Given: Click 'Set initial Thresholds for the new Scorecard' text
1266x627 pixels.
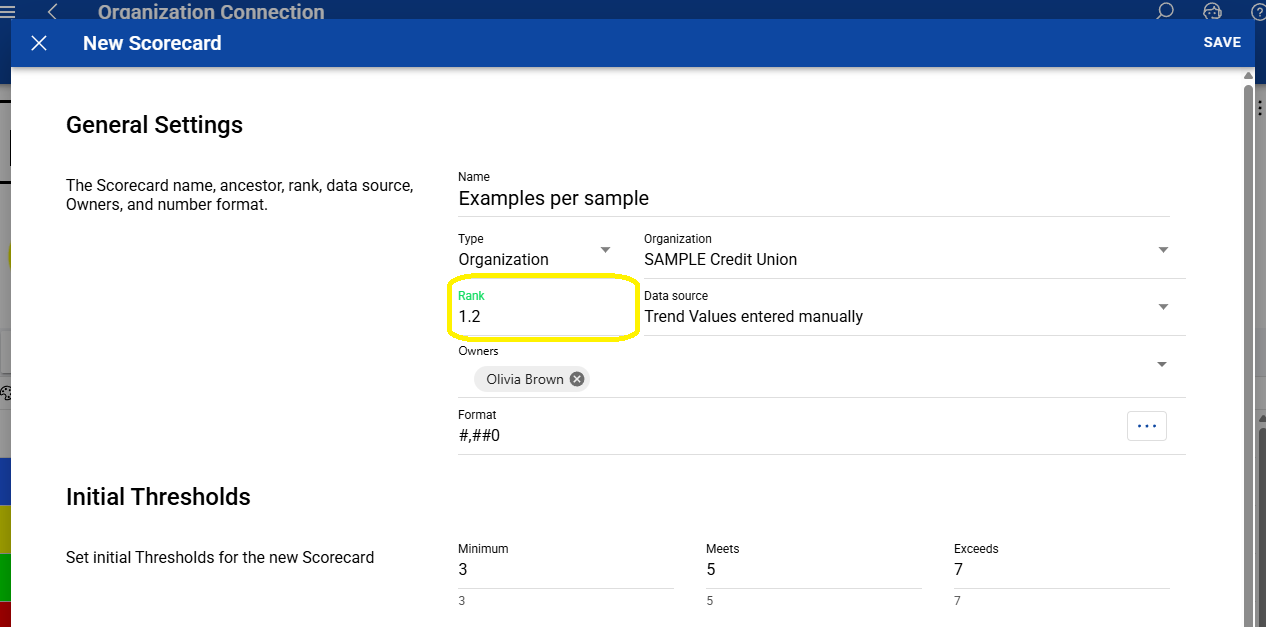Looking at the screenshot, I should [x=220, y=557].
